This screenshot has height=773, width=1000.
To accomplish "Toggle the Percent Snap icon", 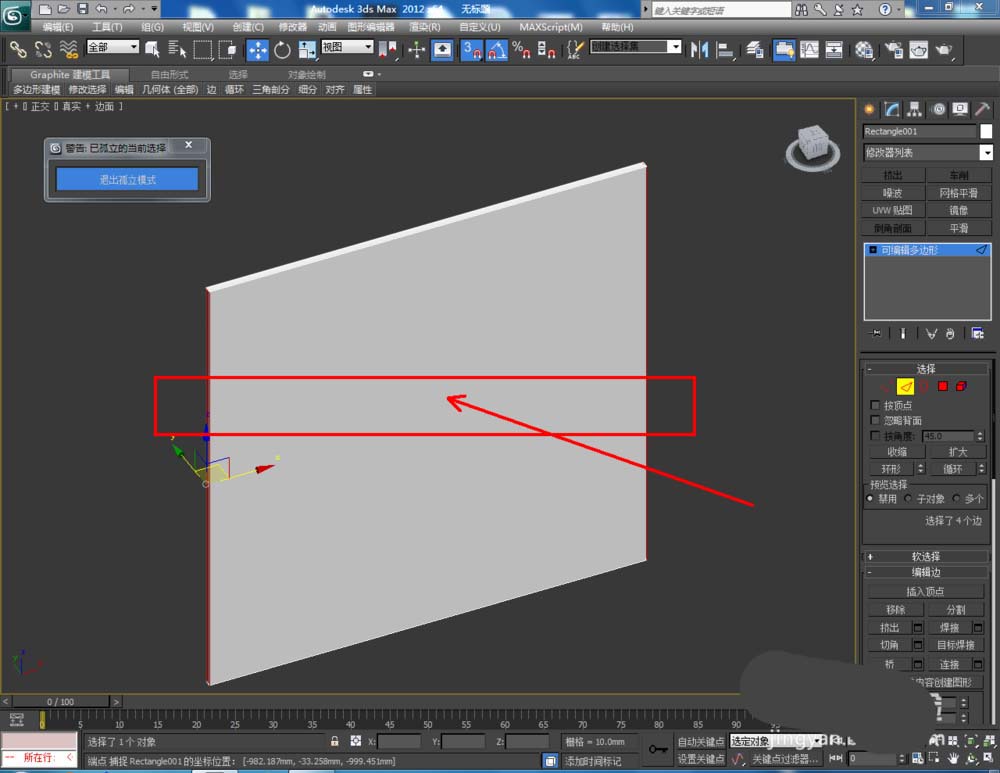I will tap(521, 50).
